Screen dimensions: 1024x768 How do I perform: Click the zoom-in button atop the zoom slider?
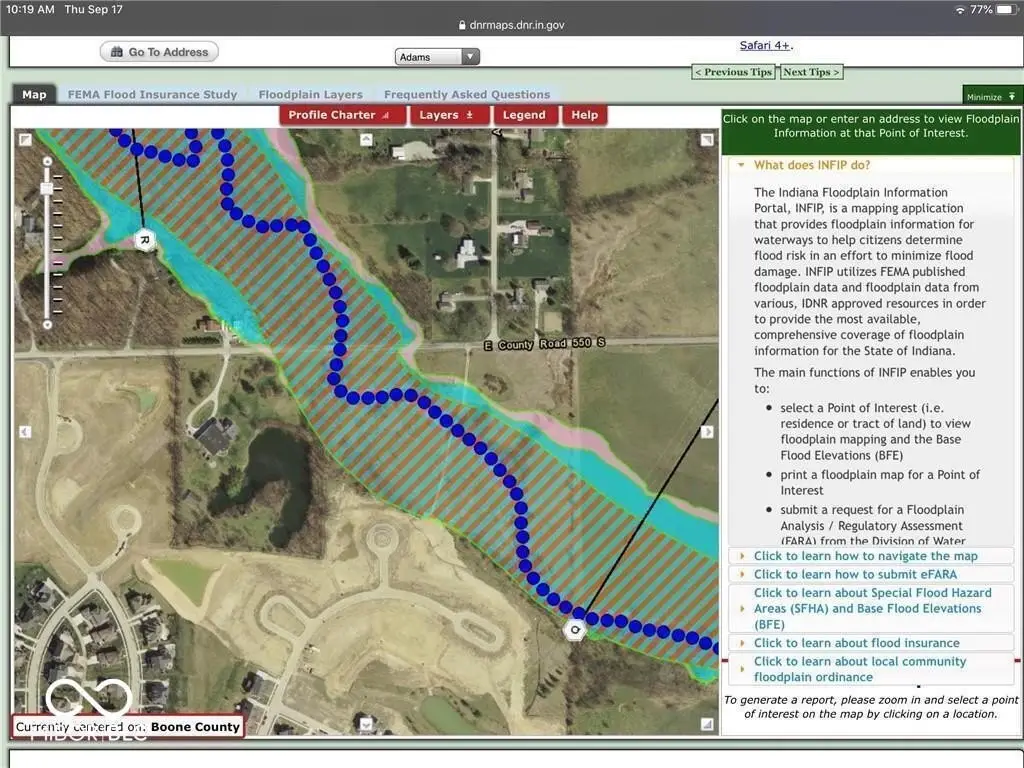(47, 159)
